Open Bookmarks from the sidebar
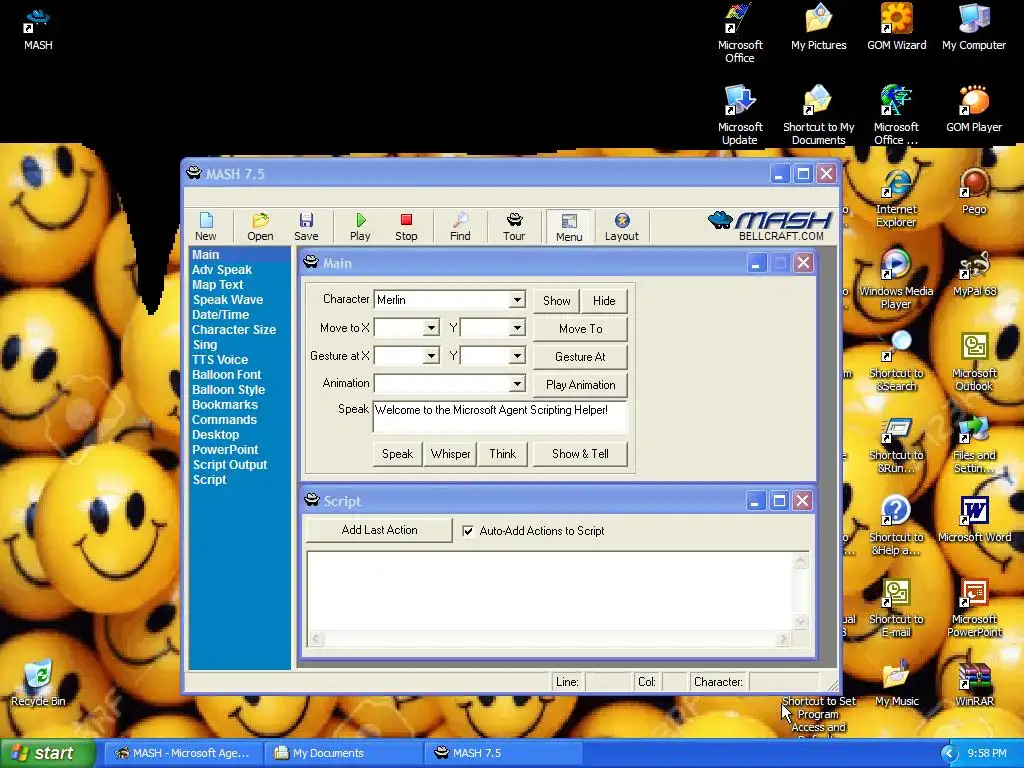 tap(225, 405)
